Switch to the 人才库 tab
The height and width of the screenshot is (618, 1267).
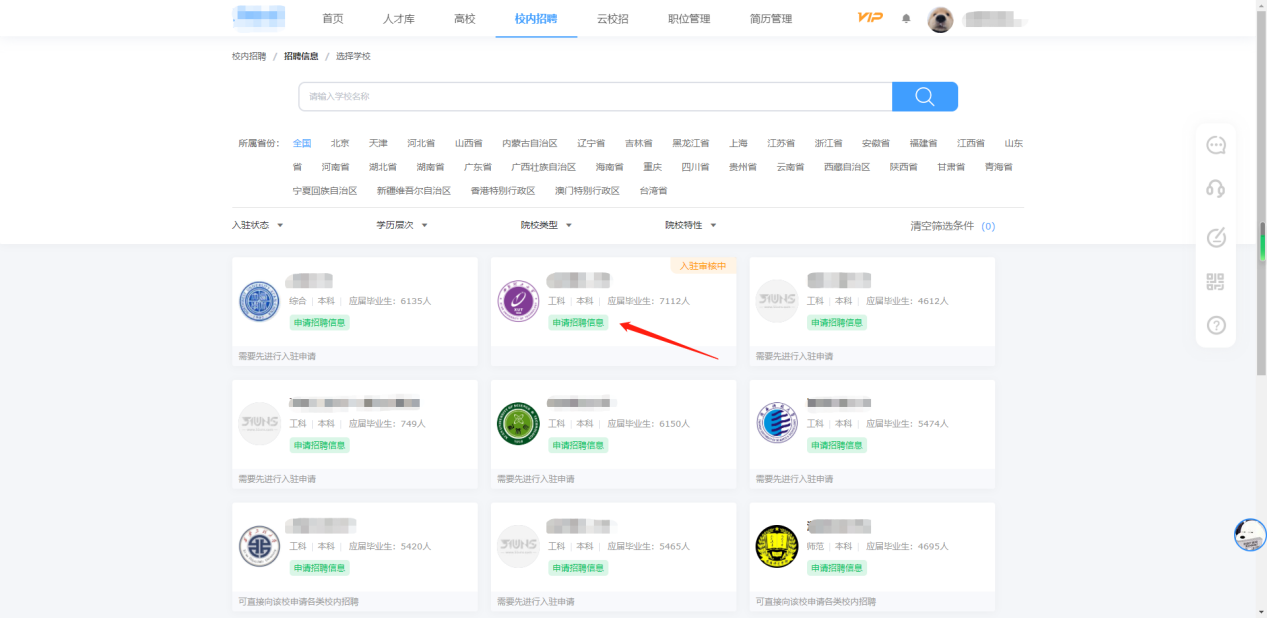[x=398, y=19]
